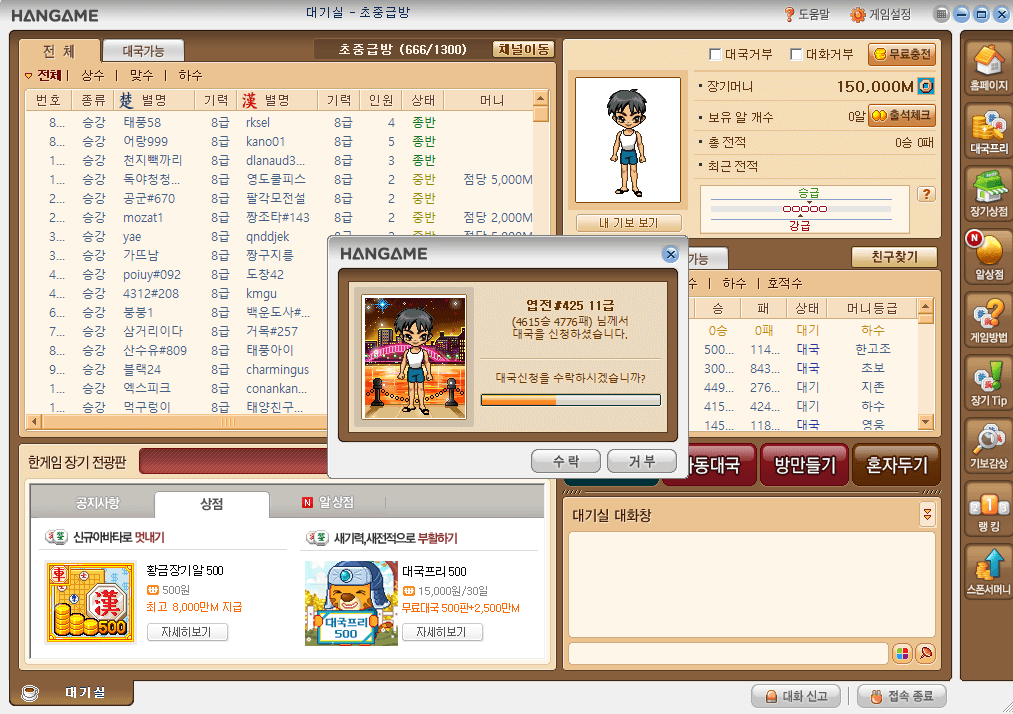Switch to the 대국가능 tab
Screen dimensions: 1013x714
click(x=143, y=51)
